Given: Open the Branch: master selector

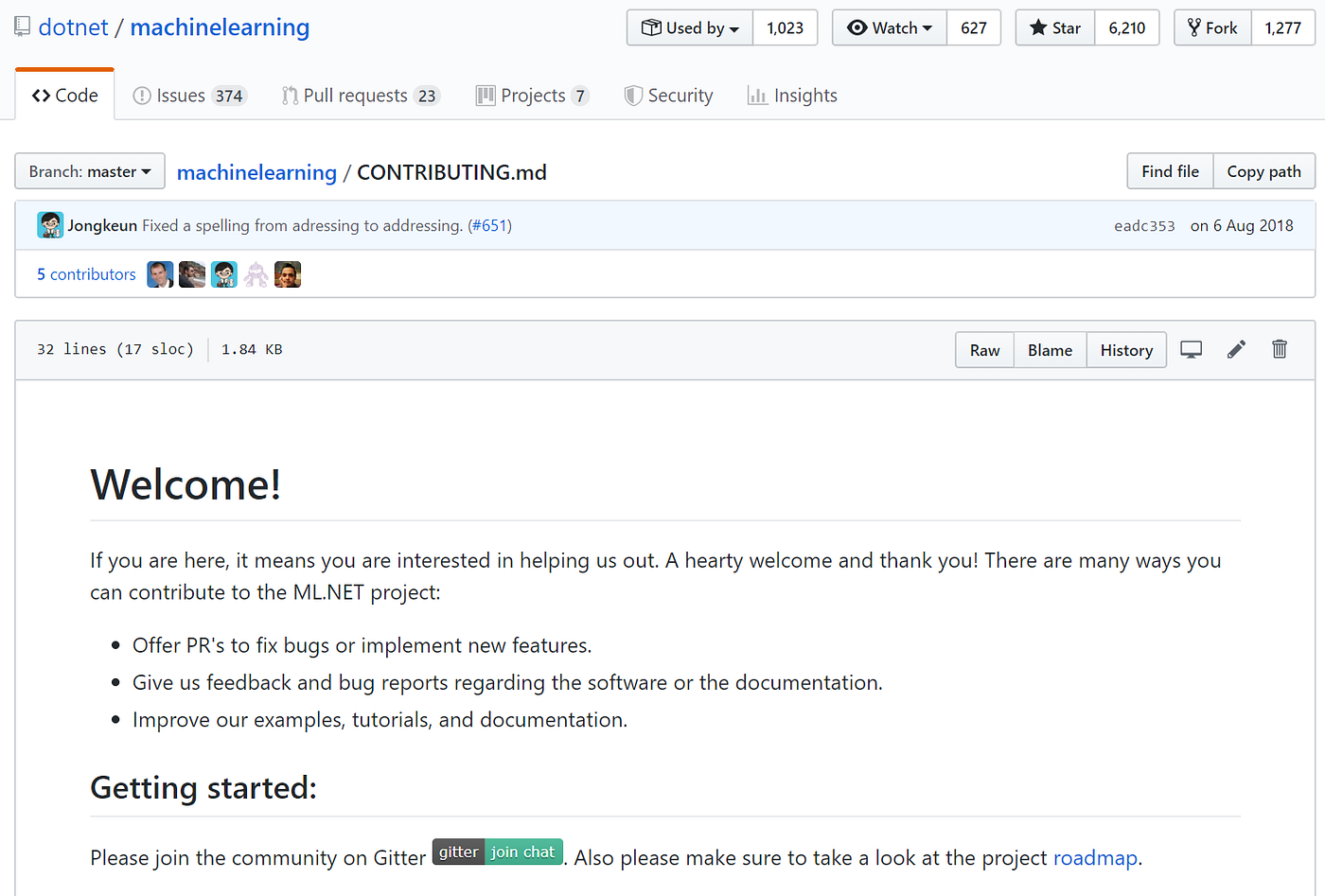Looking at the screenshot, I should 90,171.
